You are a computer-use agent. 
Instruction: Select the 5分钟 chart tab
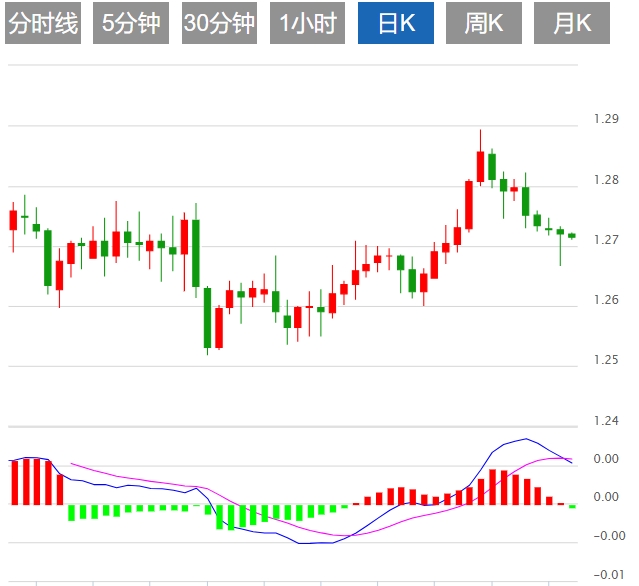[131, 23]
